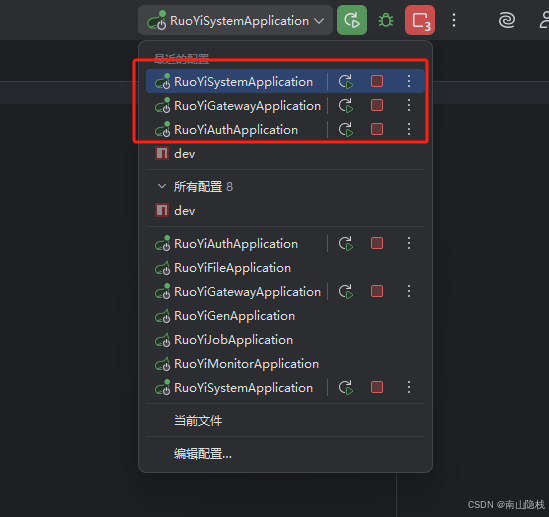Stop RuoYiGatewayApplication in the recent list

point(377,105)
